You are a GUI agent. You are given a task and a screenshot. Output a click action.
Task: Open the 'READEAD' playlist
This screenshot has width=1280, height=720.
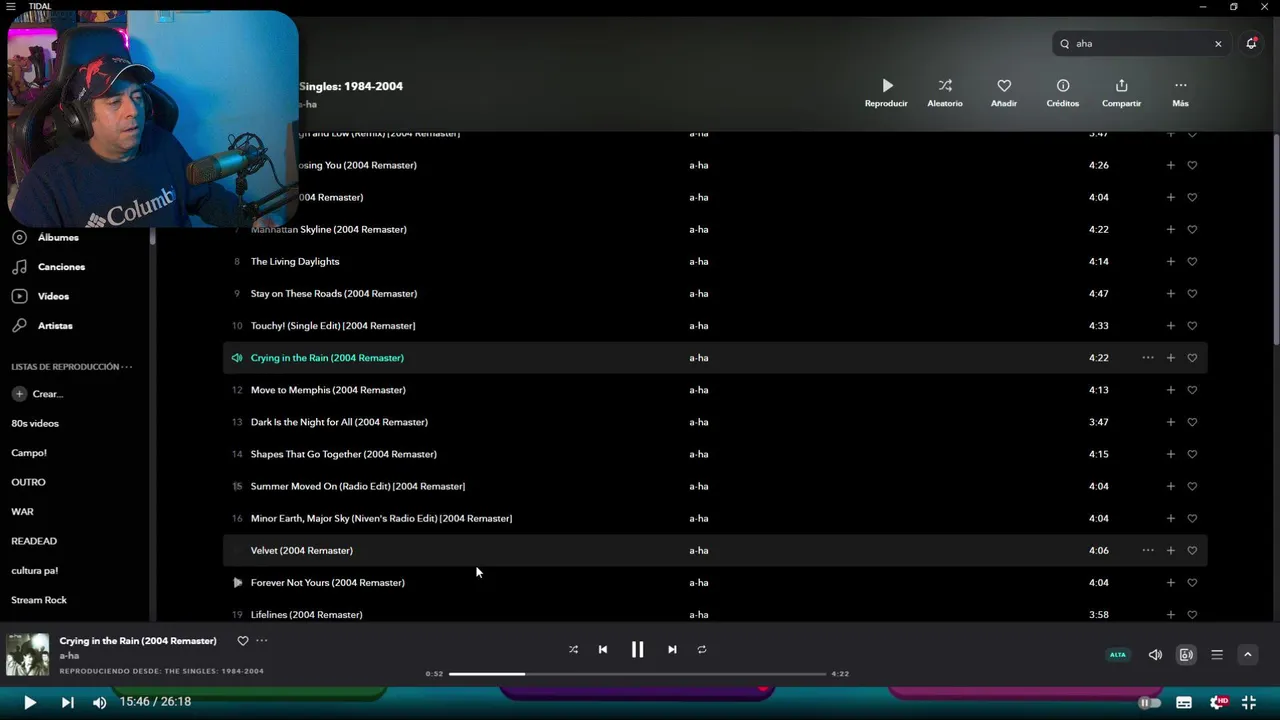(34, 541)
